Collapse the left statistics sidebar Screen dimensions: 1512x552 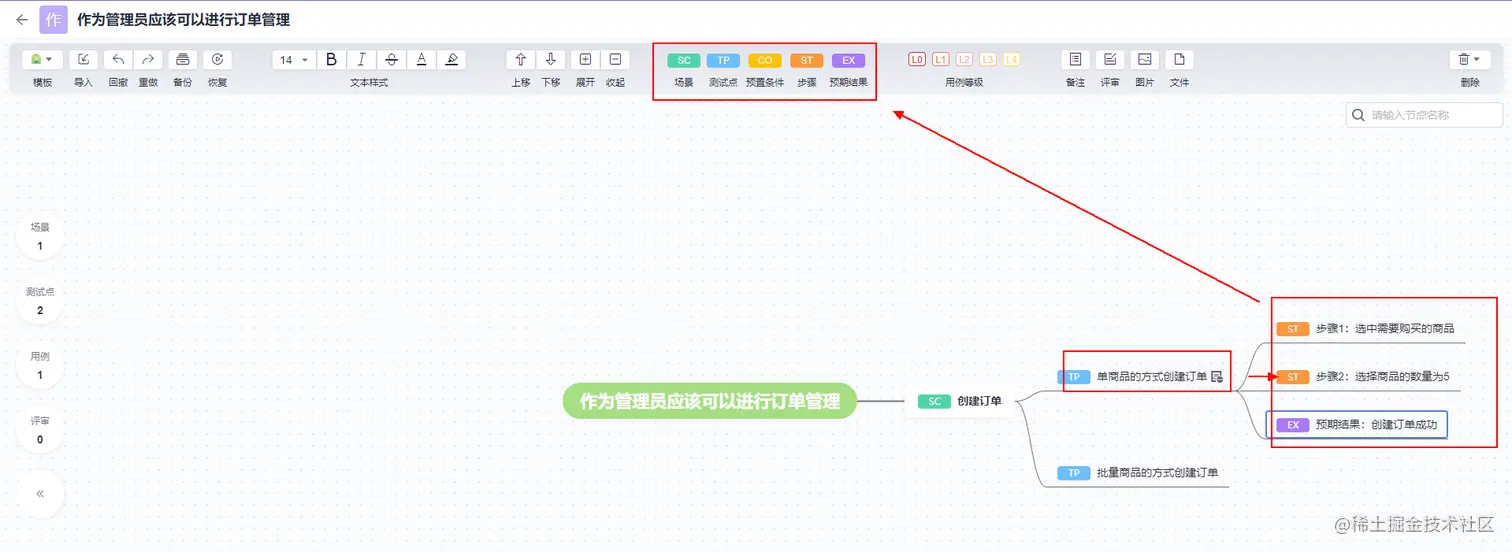40,494
